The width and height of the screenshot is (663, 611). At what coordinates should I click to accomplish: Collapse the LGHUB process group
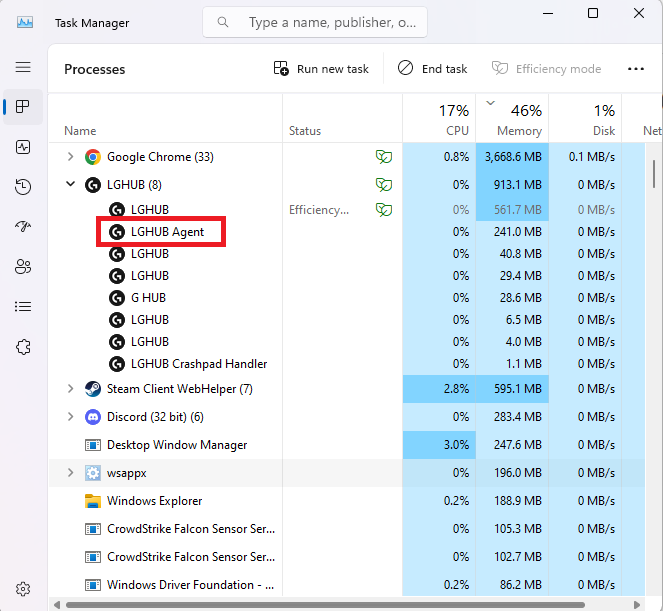[x=70, y=185]
